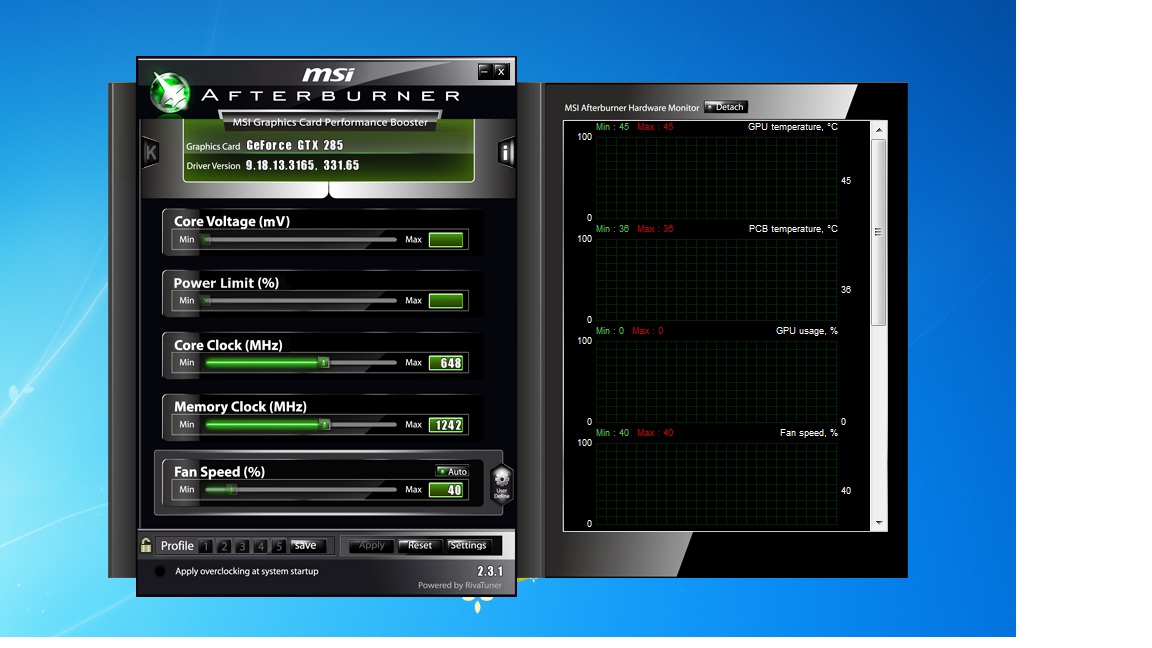The width and height of the screenshot is (1152, 648).
Task: Toggle the profile lock padlock icon
Action: [146, 545]
